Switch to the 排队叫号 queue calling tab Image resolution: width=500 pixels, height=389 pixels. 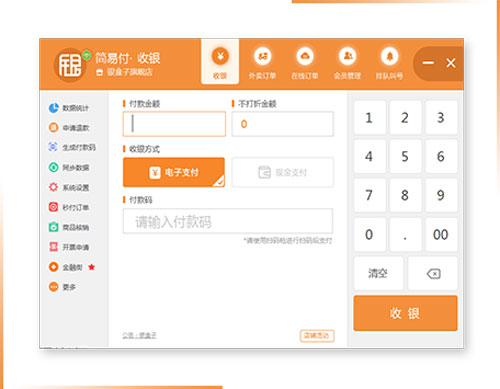point(389,63)
